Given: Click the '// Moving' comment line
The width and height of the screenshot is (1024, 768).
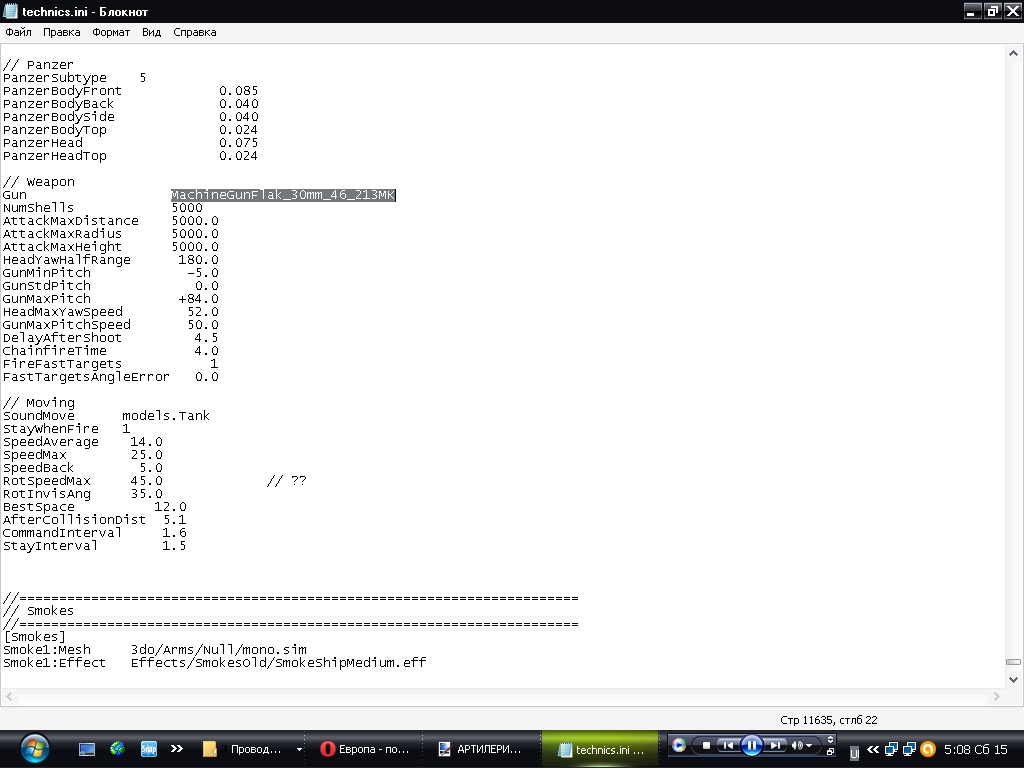Looking at the screenshot, I should coord(39,402).
